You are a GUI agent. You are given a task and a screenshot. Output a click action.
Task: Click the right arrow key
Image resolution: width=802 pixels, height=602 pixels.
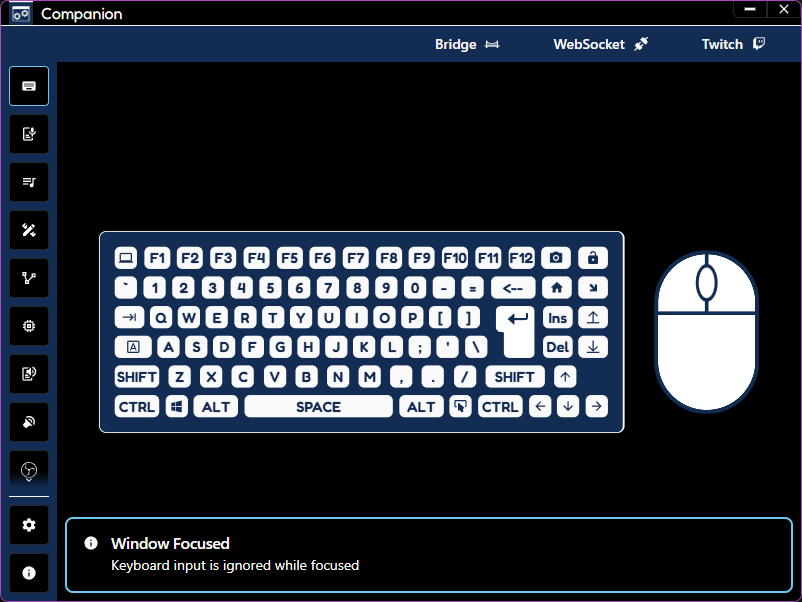pos(596,407)
